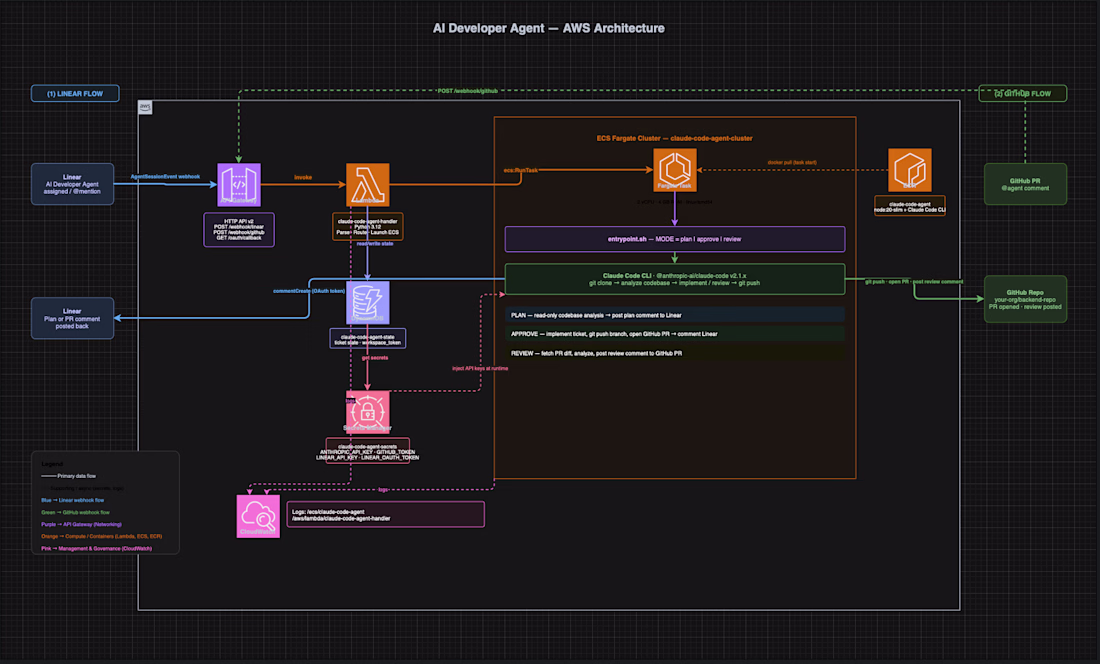Click the entrypoint.sh MODE box
Image resolution: width=1100 pixels, height=664 pixels.
(675, 239)
